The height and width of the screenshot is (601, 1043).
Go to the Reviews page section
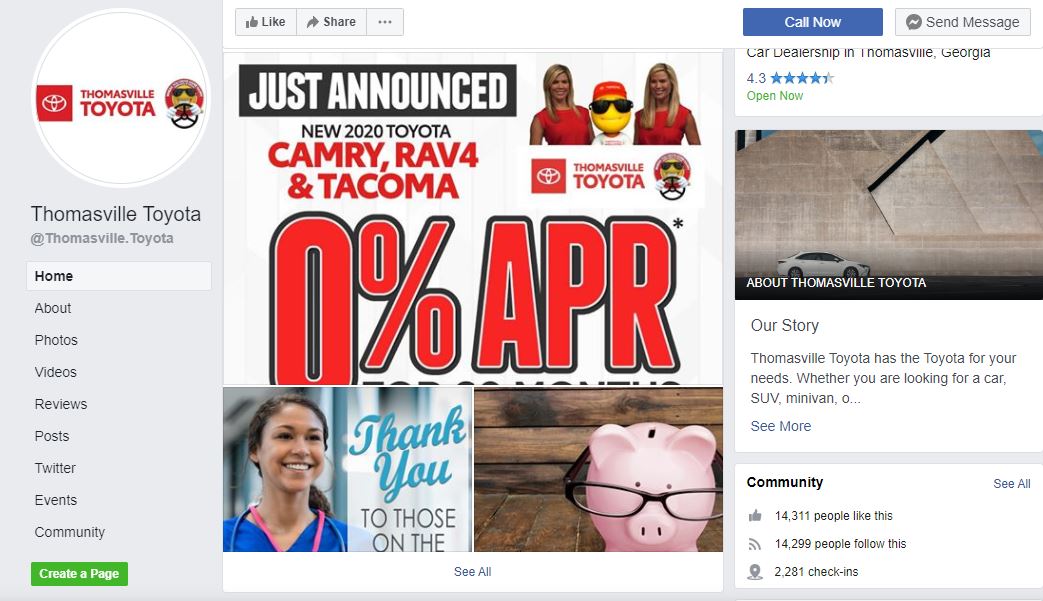(61, 404)
